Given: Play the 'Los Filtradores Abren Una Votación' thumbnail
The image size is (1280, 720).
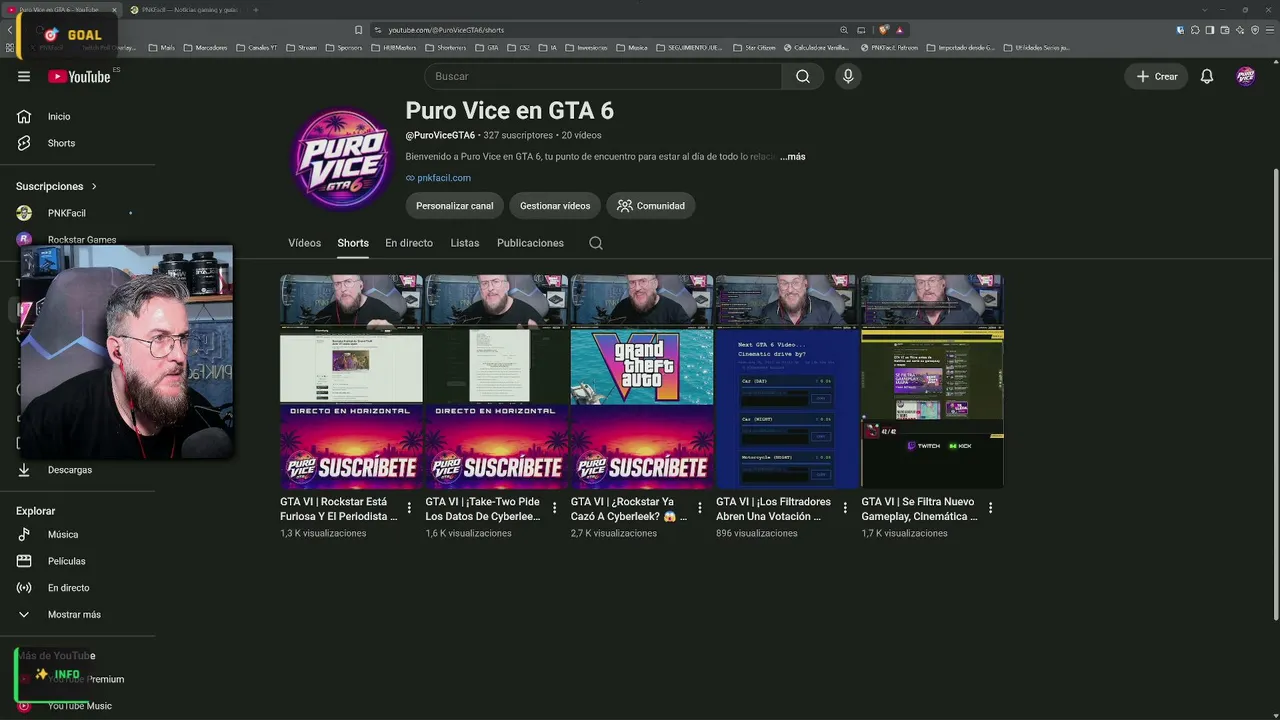Looking at the screenshot, I should tap(787, 382).
